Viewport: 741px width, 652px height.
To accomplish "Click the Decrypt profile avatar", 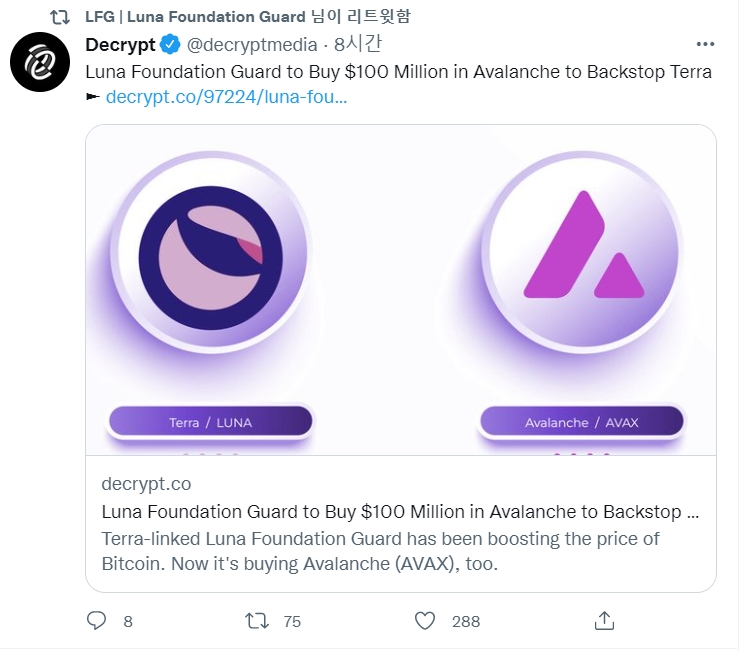I will click(x=38, y=62).
